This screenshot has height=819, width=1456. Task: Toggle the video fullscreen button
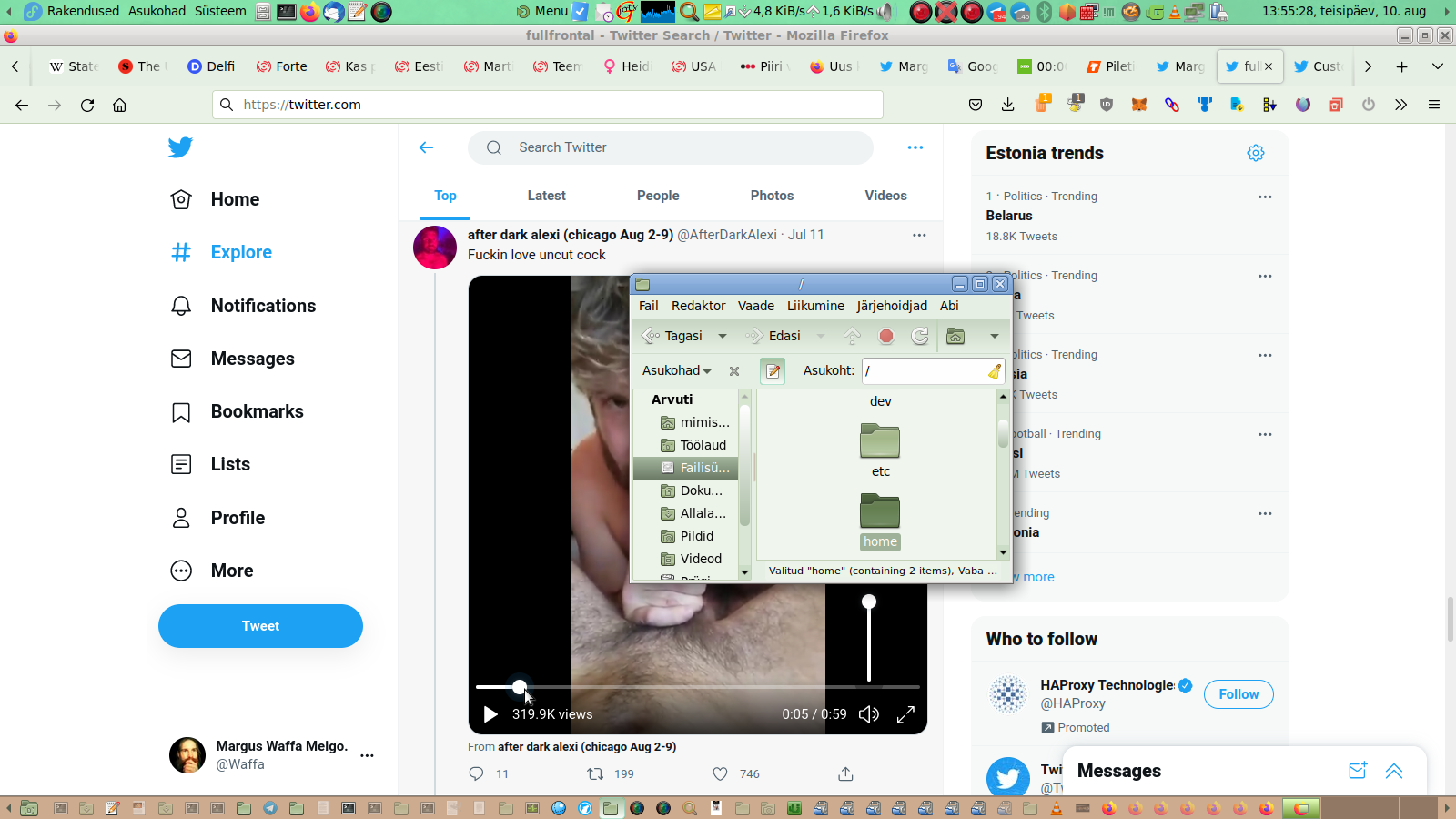(905, 714)
